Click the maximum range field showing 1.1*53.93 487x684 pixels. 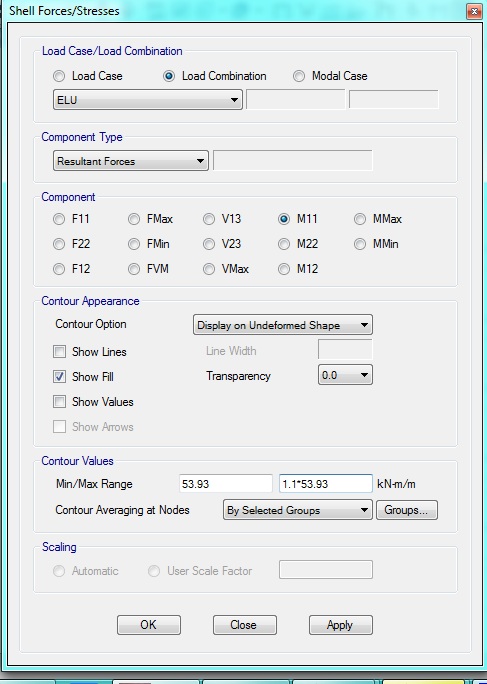pos(326,484)
